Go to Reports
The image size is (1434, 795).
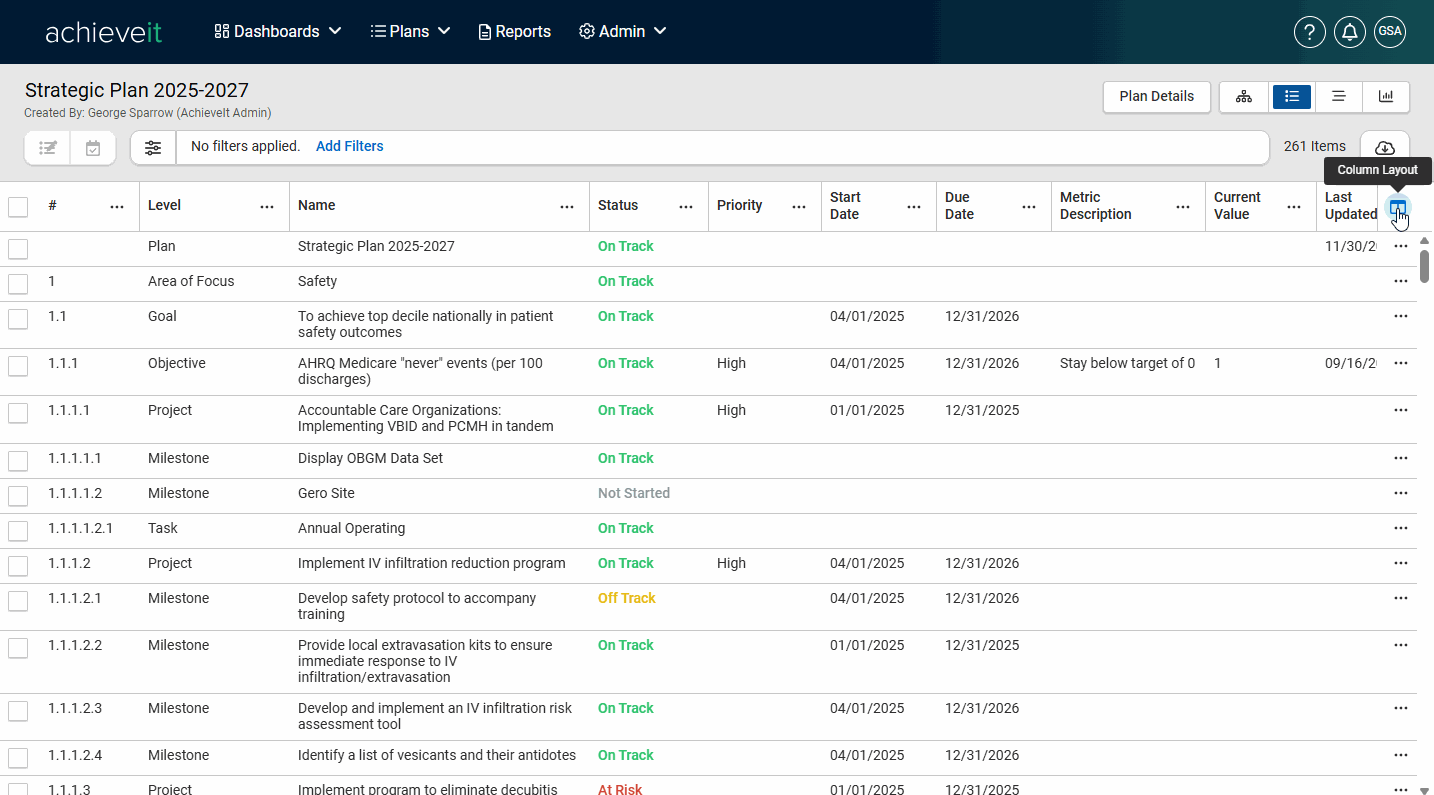point(515,32)
